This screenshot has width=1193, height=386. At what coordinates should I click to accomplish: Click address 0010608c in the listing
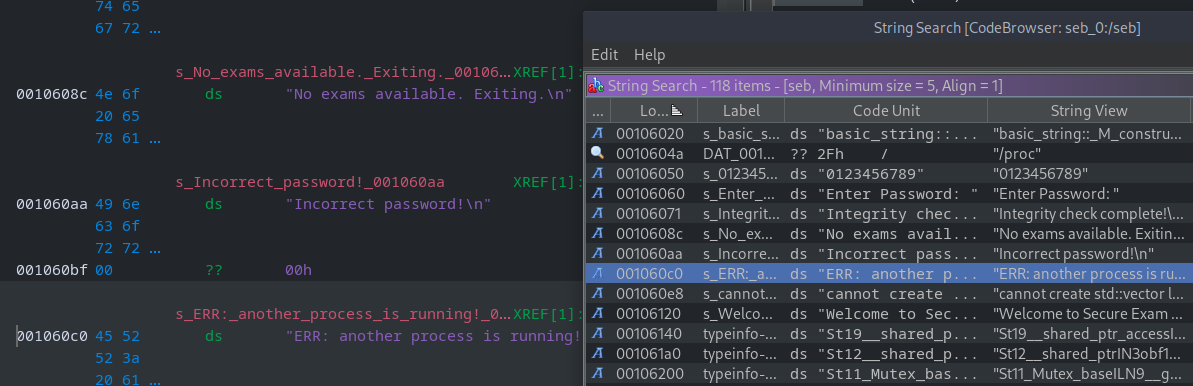(52, 94)
